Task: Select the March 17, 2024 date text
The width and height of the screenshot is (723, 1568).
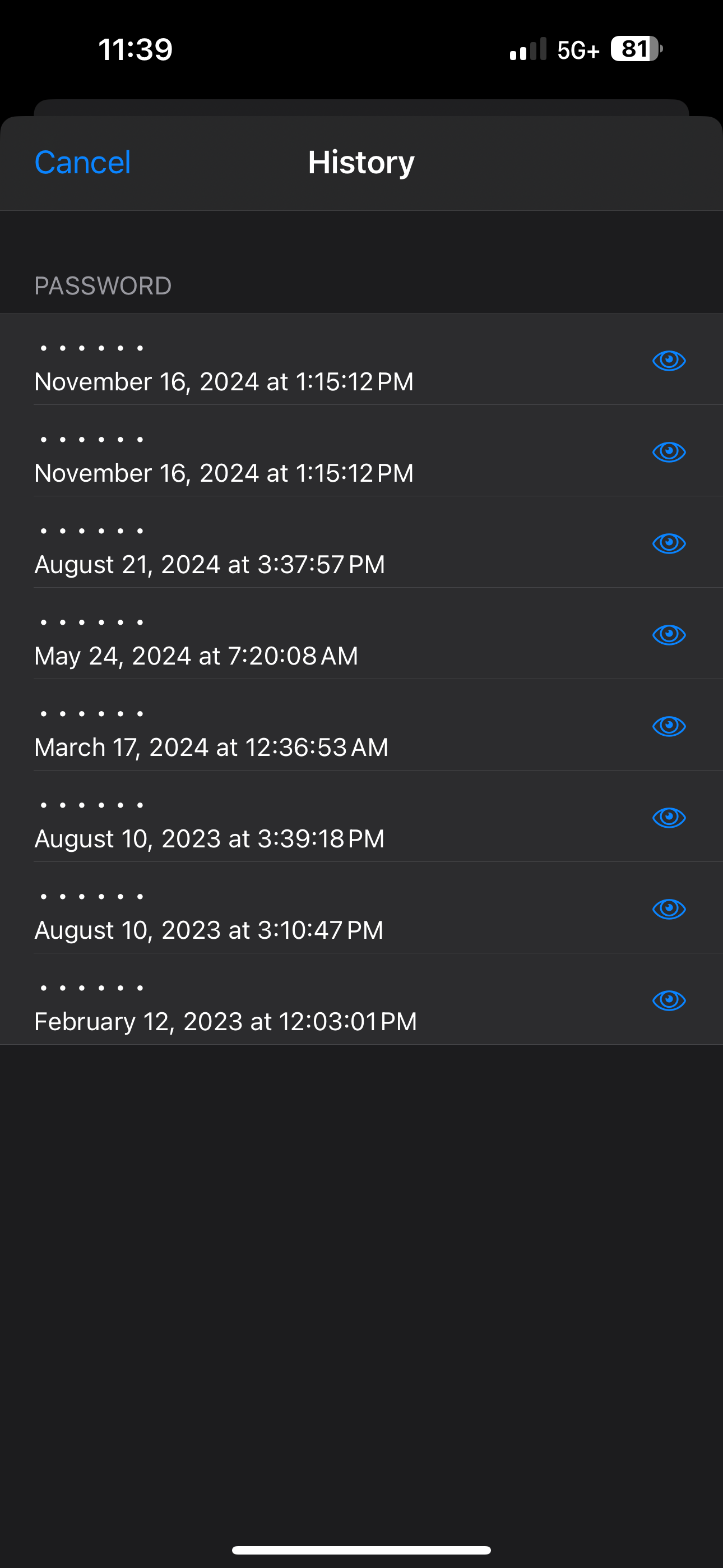Action: click(x=211, y=747)
